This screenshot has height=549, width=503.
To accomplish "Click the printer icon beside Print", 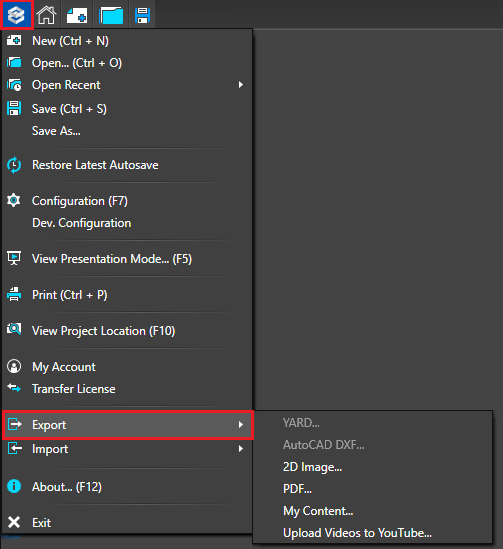I will pyautogui.click(x=14, y=294).
